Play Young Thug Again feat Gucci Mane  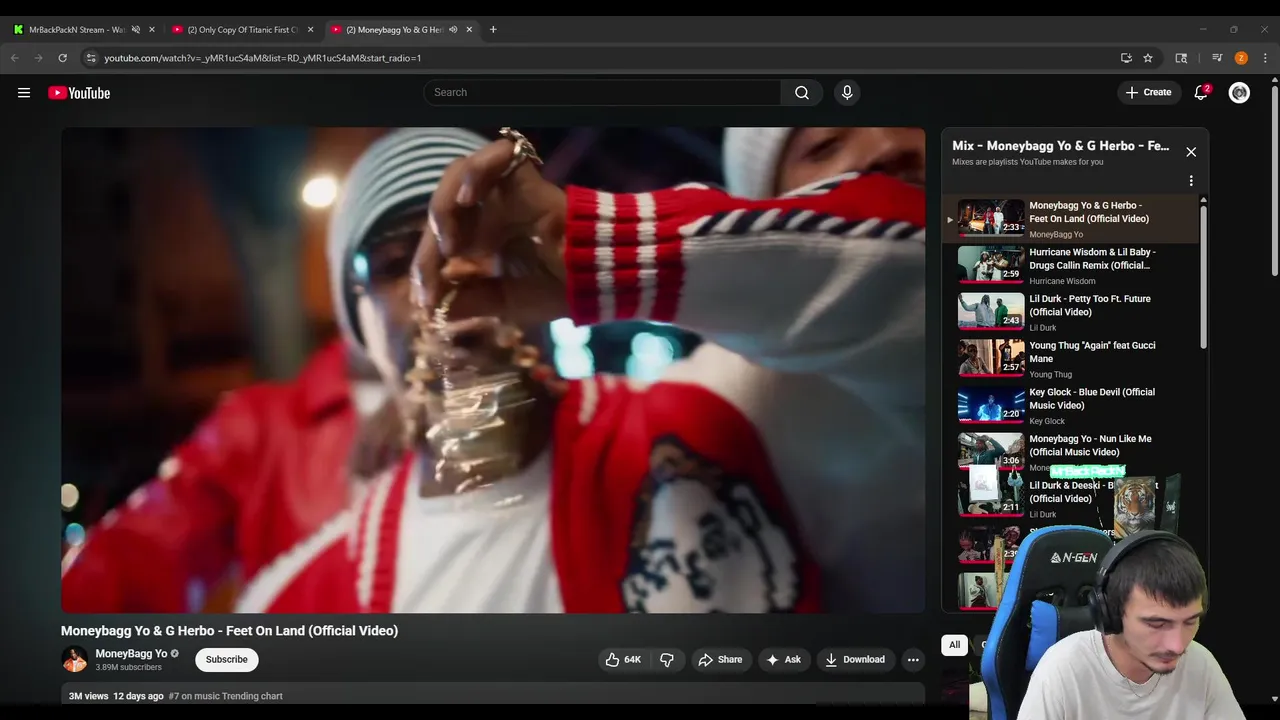click(x=1070, y=359)
